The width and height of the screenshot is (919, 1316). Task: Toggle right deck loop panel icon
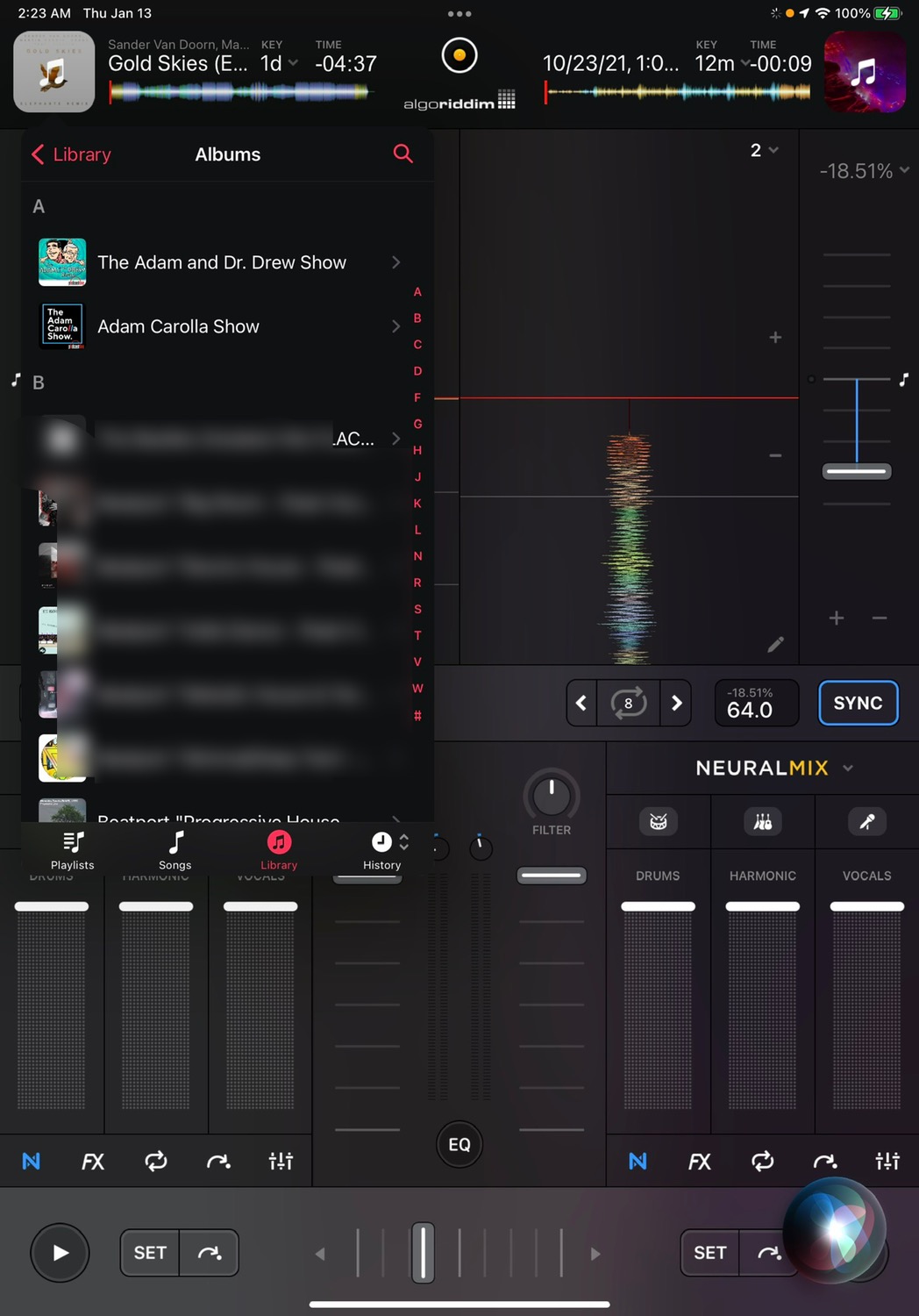763,1161
